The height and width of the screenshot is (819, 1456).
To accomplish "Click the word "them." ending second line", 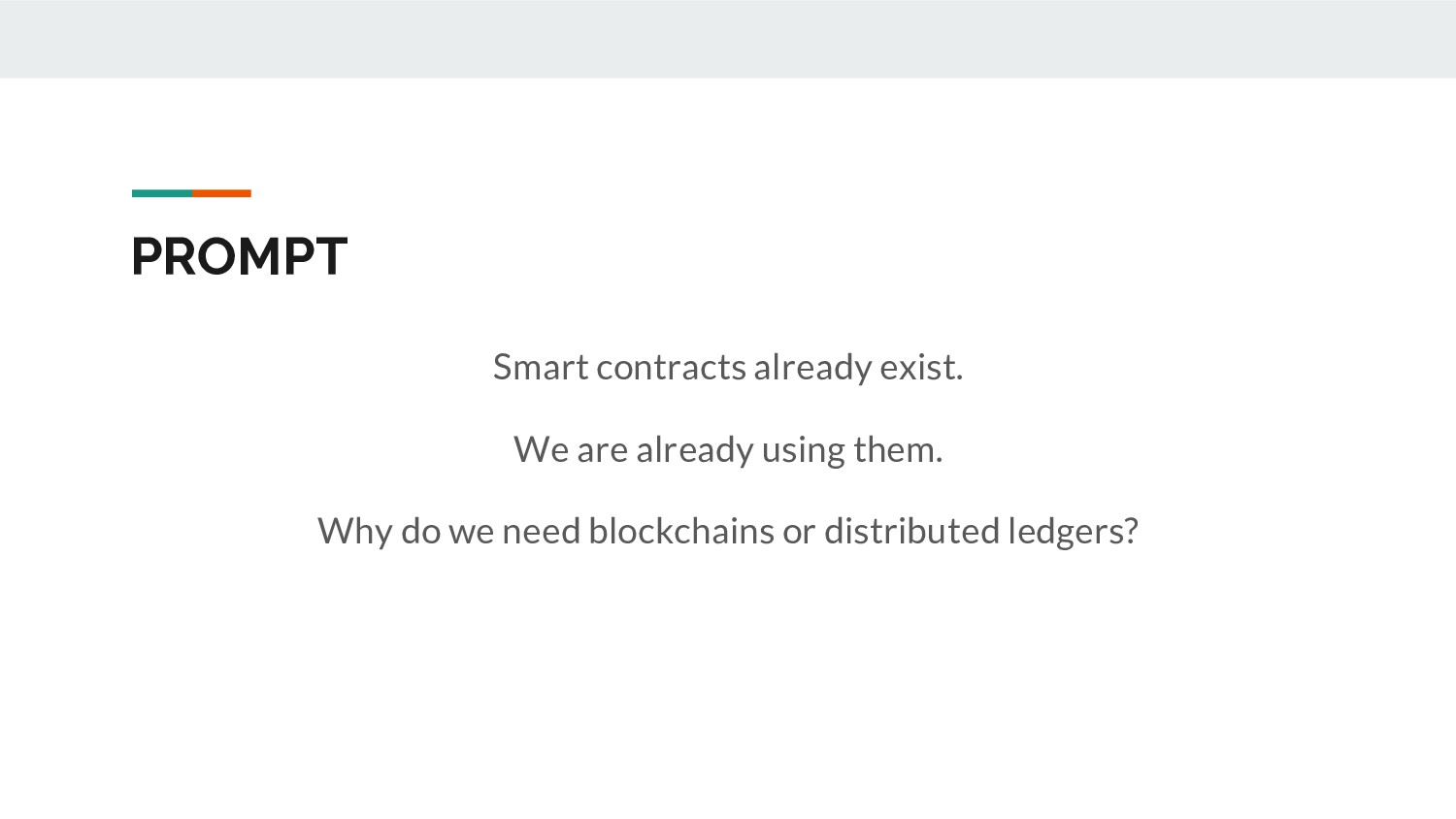I will point(898,450).
